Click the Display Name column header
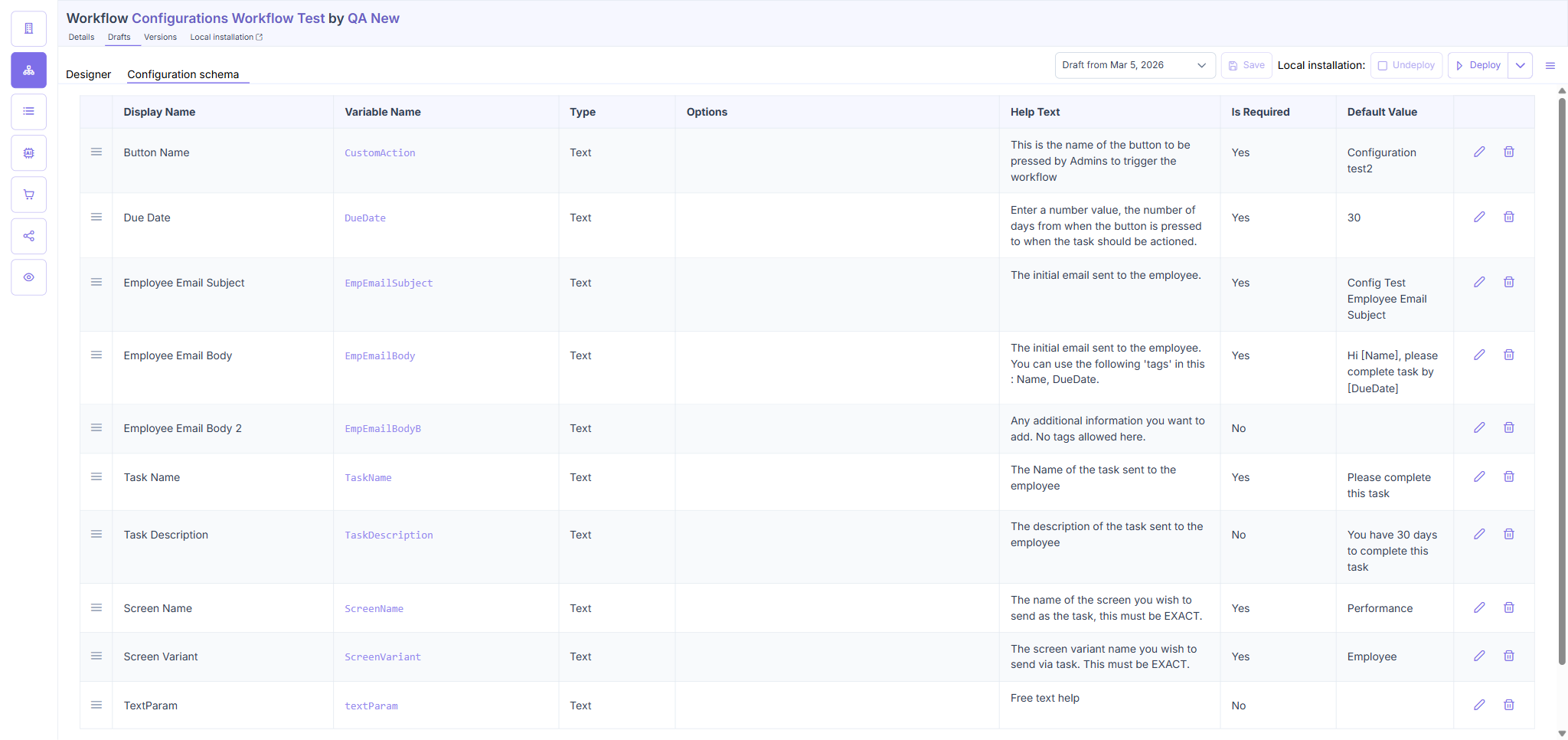The width and height of the screenshot is (1568, 740). coord(159,112)
